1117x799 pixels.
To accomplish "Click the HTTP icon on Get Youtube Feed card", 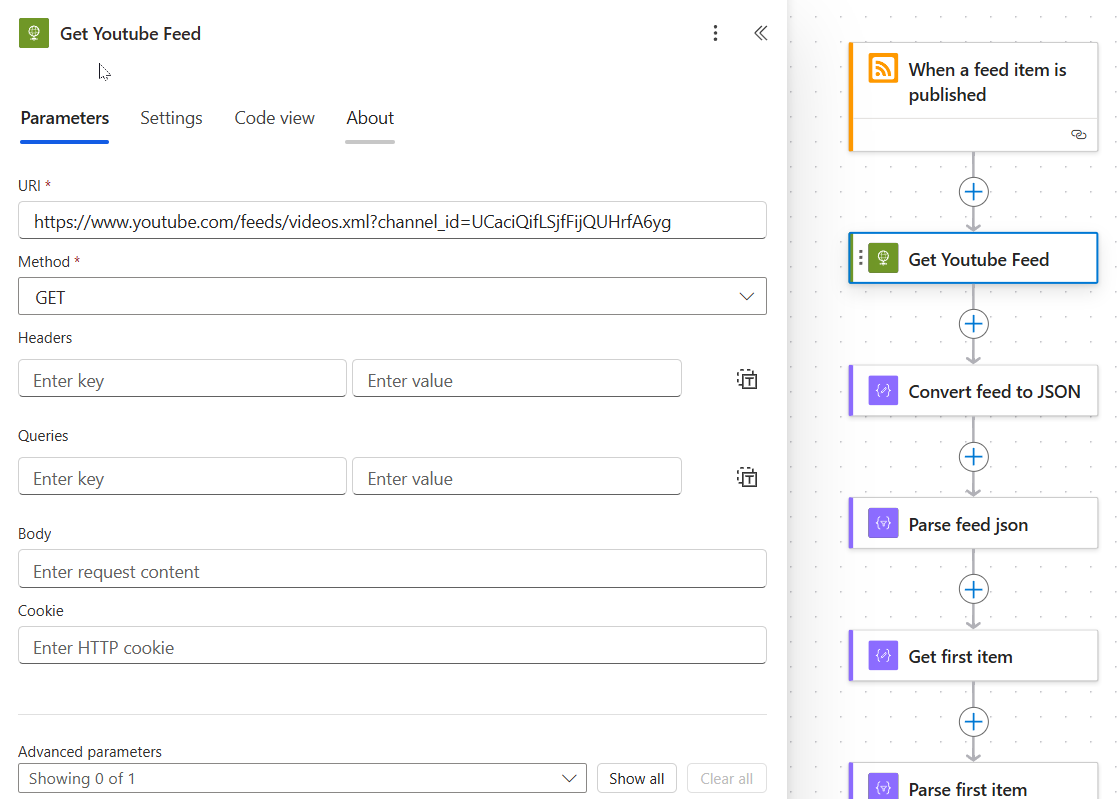I will [x=883, y=258].
